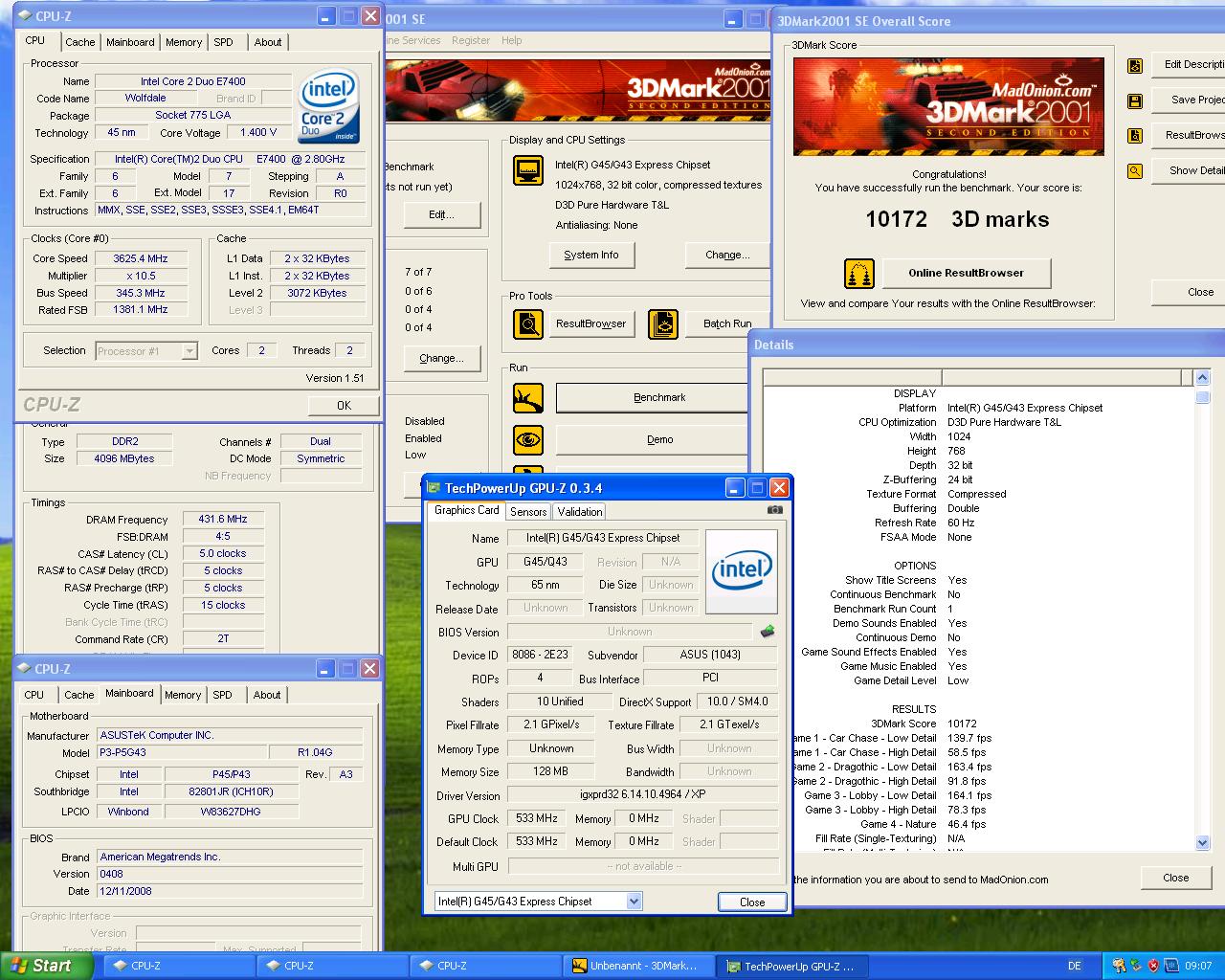Screen dimensions: 1225x980
Task: Click the Details list scroll-up arrow
Action: [x=1203, y=378]
